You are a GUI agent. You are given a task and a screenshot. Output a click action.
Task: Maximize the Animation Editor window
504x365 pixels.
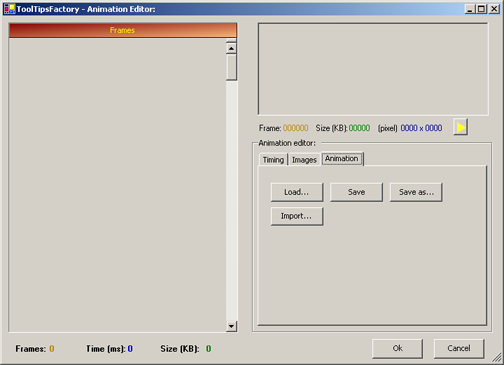pyautogui.click(x=481, y=9)
